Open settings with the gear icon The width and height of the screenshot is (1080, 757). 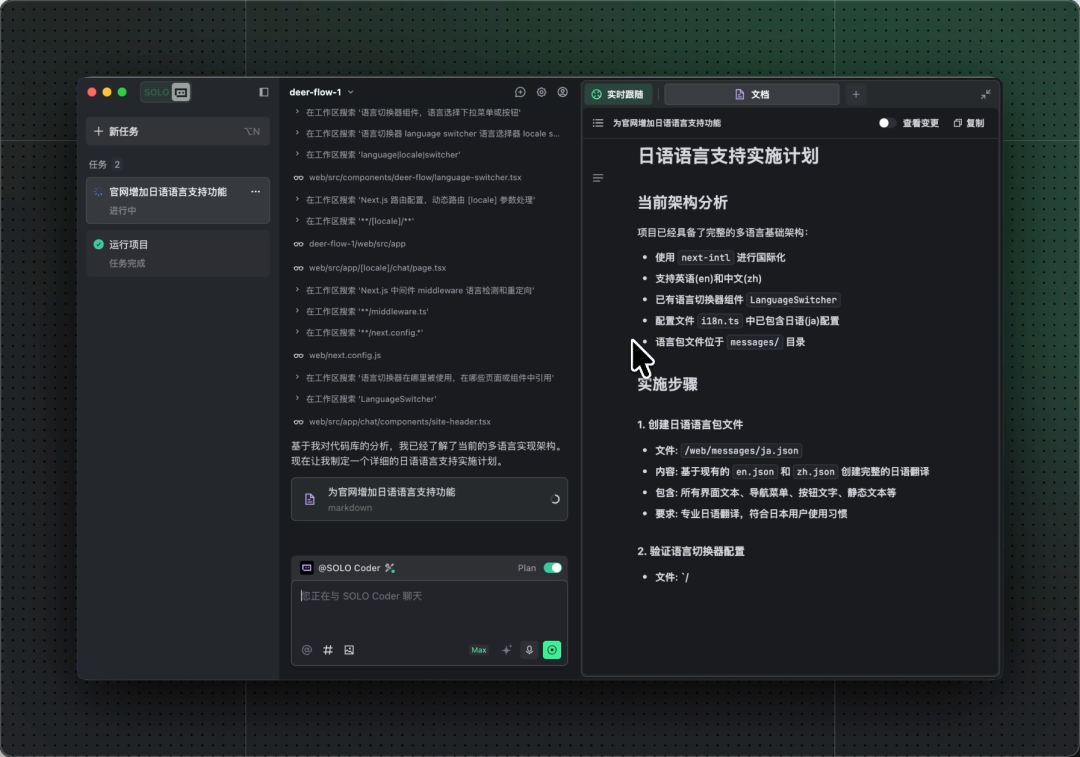click(x=541, y=92)
